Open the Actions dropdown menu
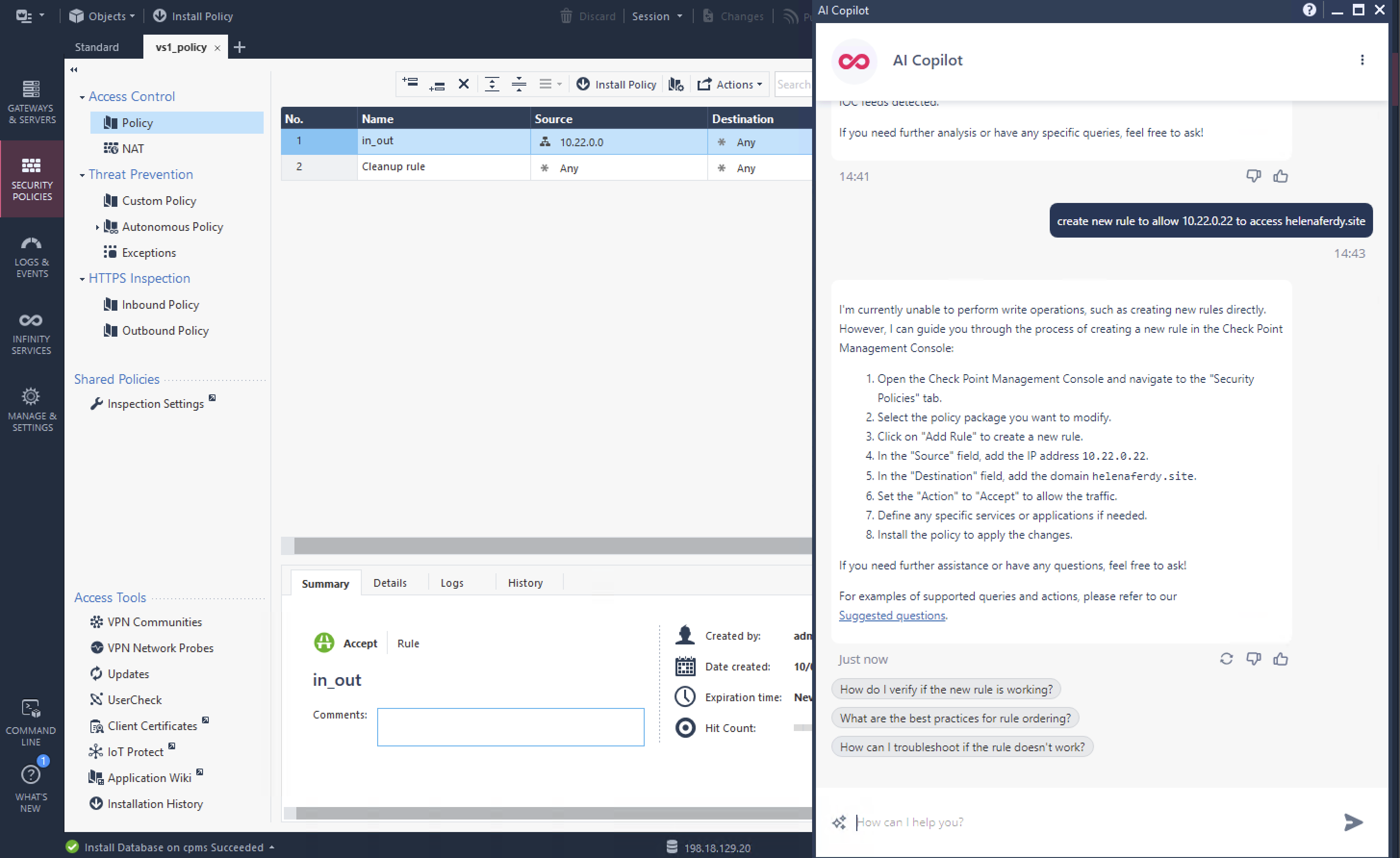The image size is (1400, 858). [x=730, y=84]
